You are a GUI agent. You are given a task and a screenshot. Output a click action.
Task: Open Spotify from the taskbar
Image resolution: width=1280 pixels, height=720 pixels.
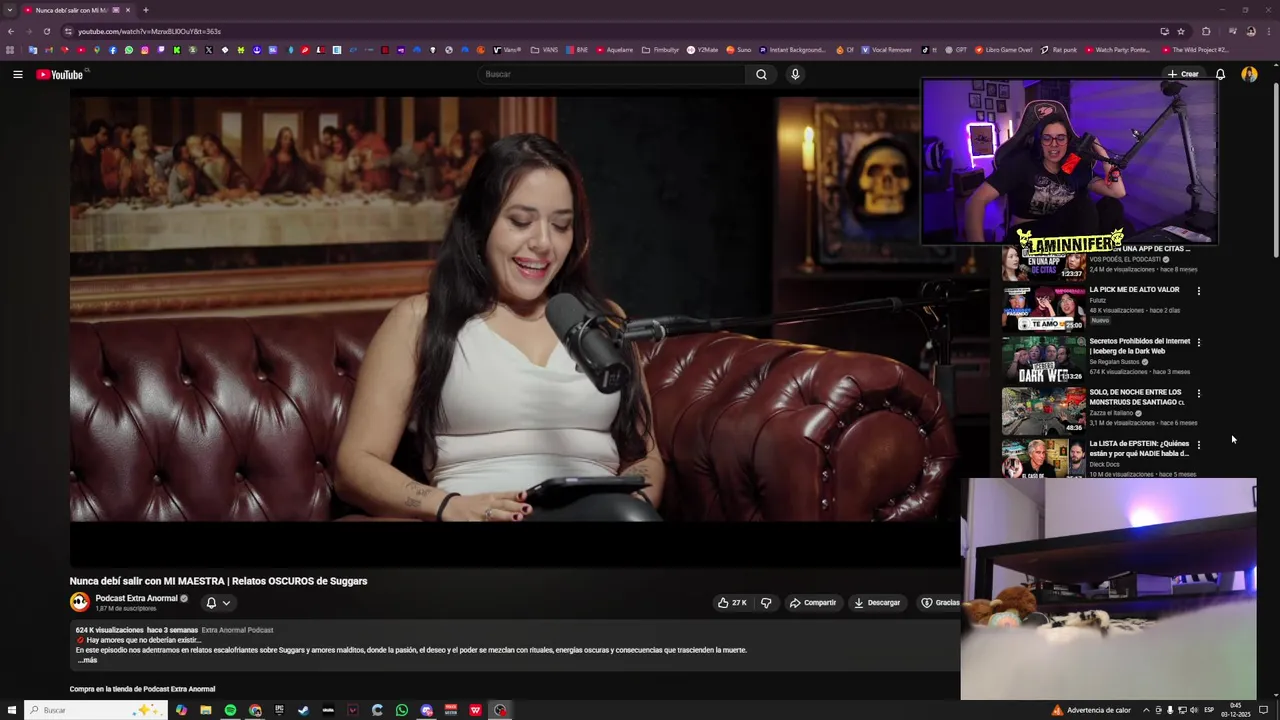point(230,710)
